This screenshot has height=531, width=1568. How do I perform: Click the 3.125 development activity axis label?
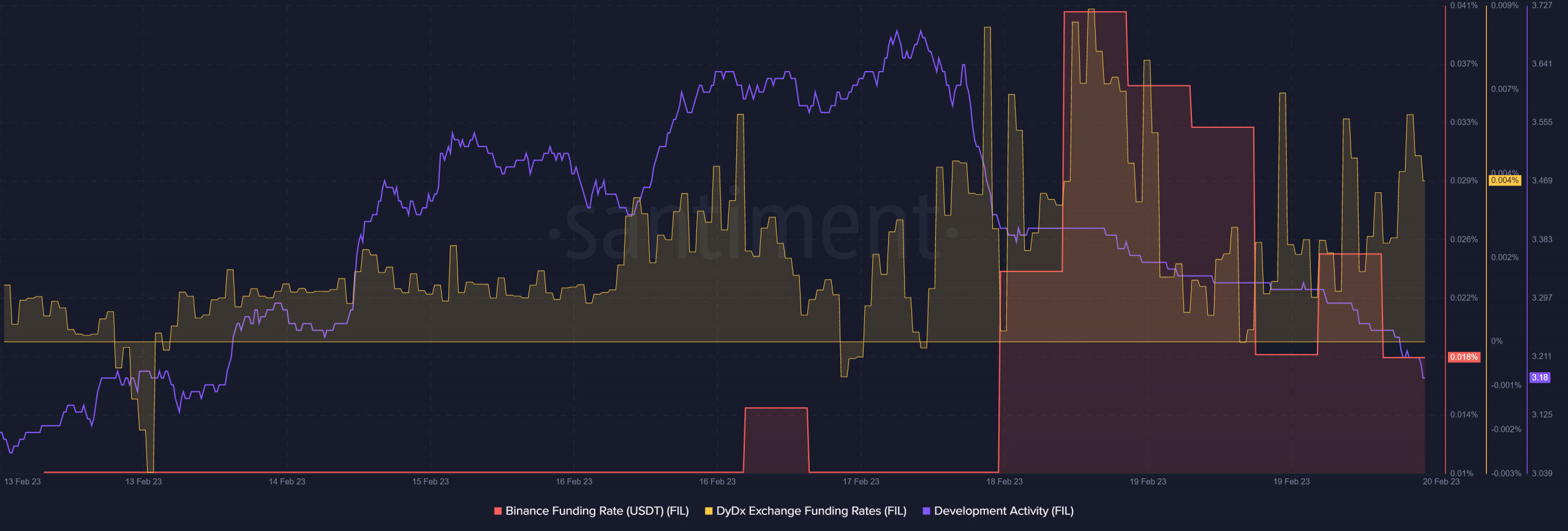pyautogui.click(x=1542, y=415)
